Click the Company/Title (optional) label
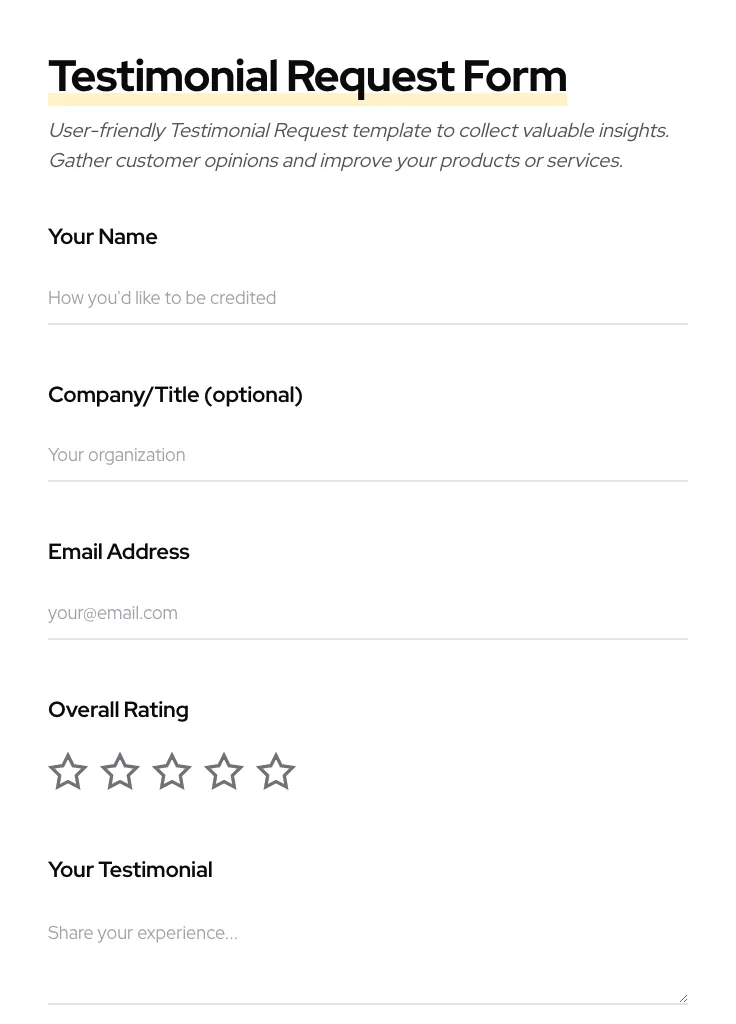736x1024 pixels. pos(175,394)
